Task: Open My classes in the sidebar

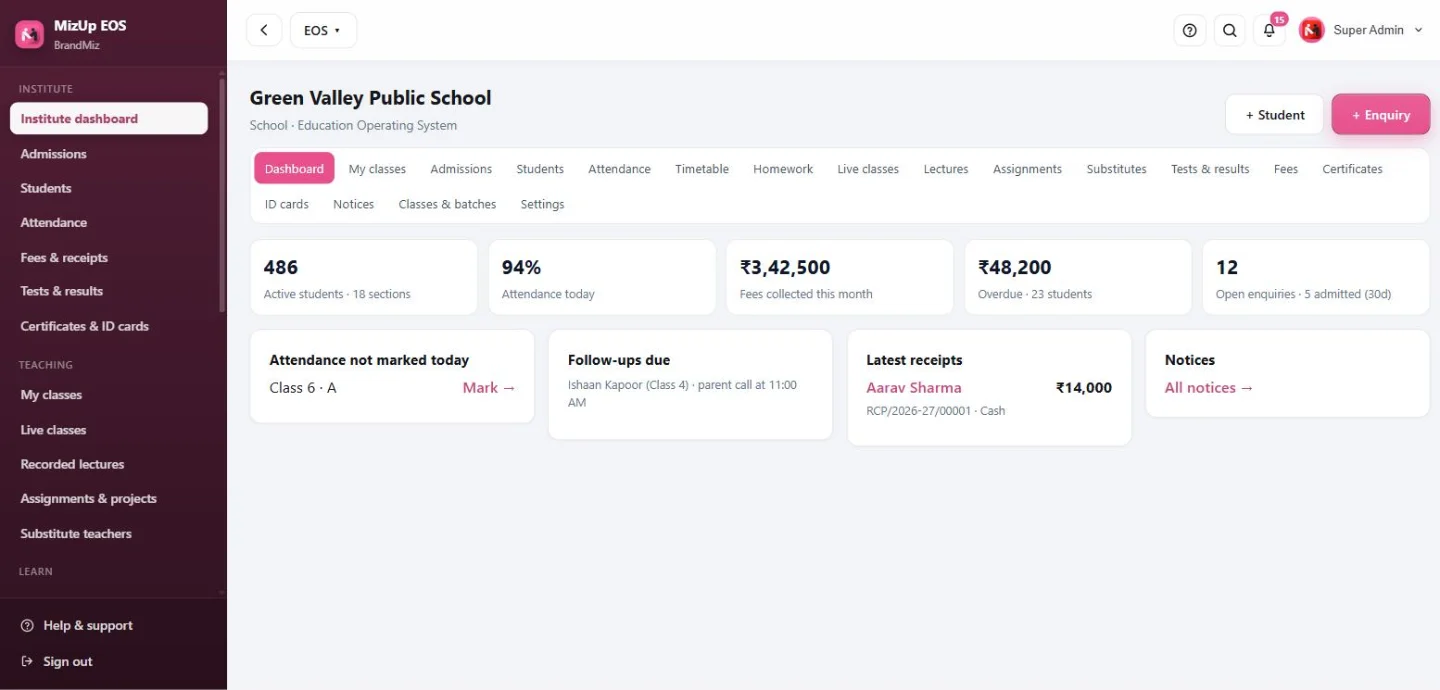Action: click(109, 395)
